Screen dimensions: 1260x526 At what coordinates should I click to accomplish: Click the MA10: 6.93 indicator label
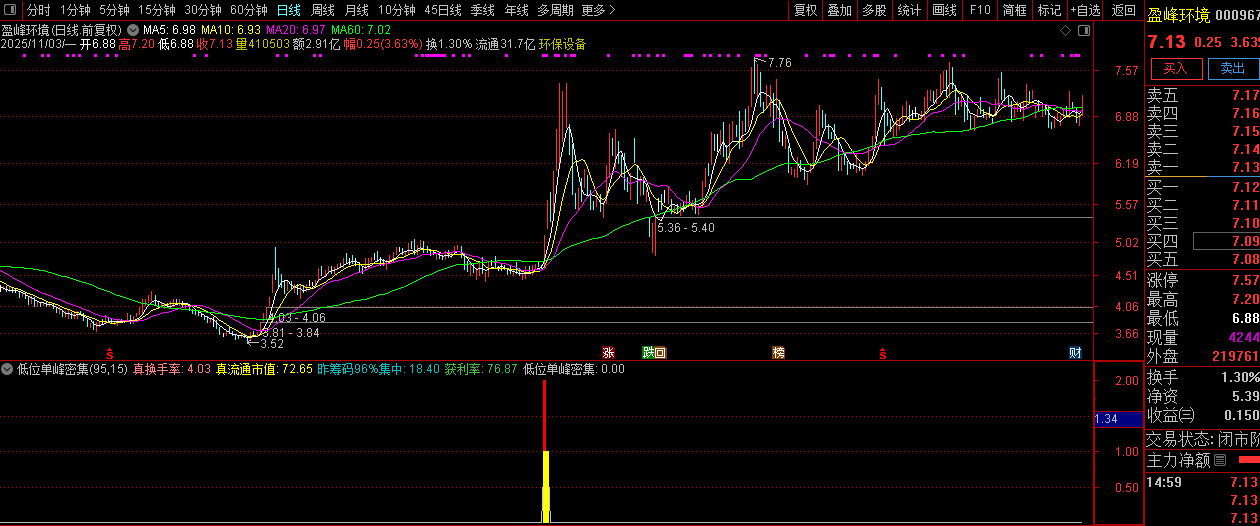click(x=231, y=31)
